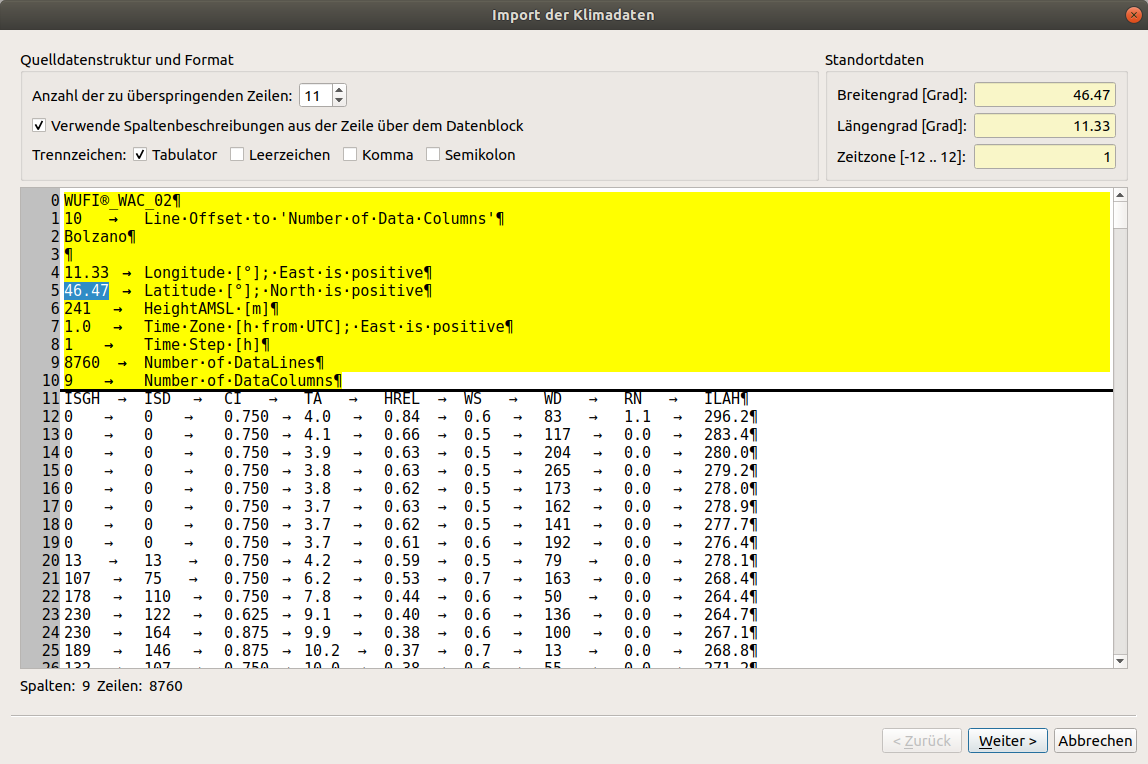Toggle the Tabulator separator checkbox
This screenshot has height=764, width=1148.
(x=141, y=154)
